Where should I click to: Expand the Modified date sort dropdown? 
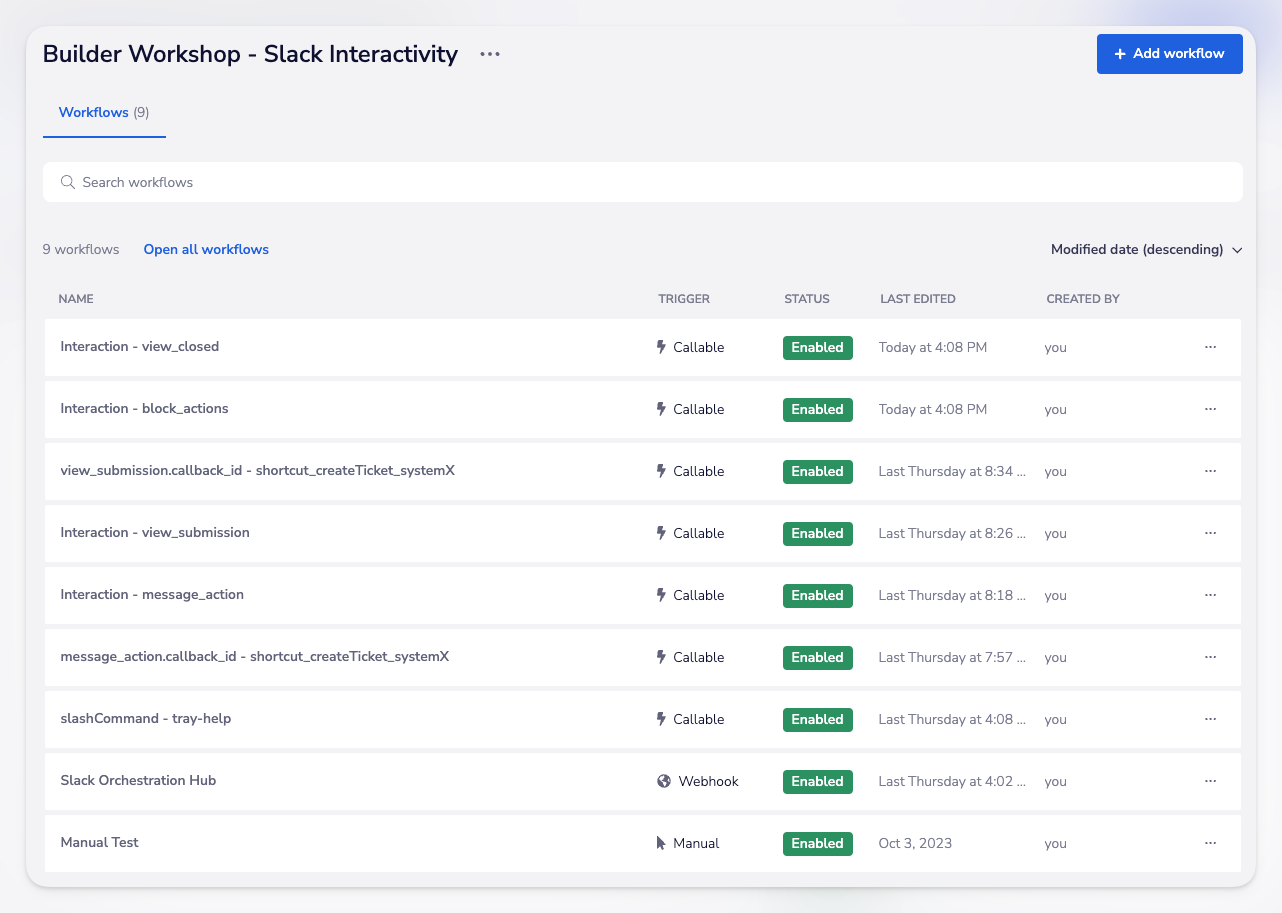[x=1145, y=250]
